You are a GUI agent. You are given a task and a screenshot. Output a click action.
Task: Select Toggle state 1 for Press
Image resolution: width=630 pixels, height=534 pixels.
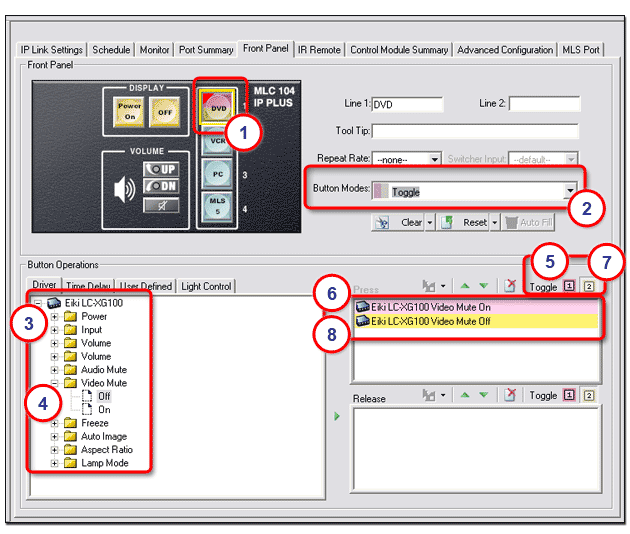(569, 287)
